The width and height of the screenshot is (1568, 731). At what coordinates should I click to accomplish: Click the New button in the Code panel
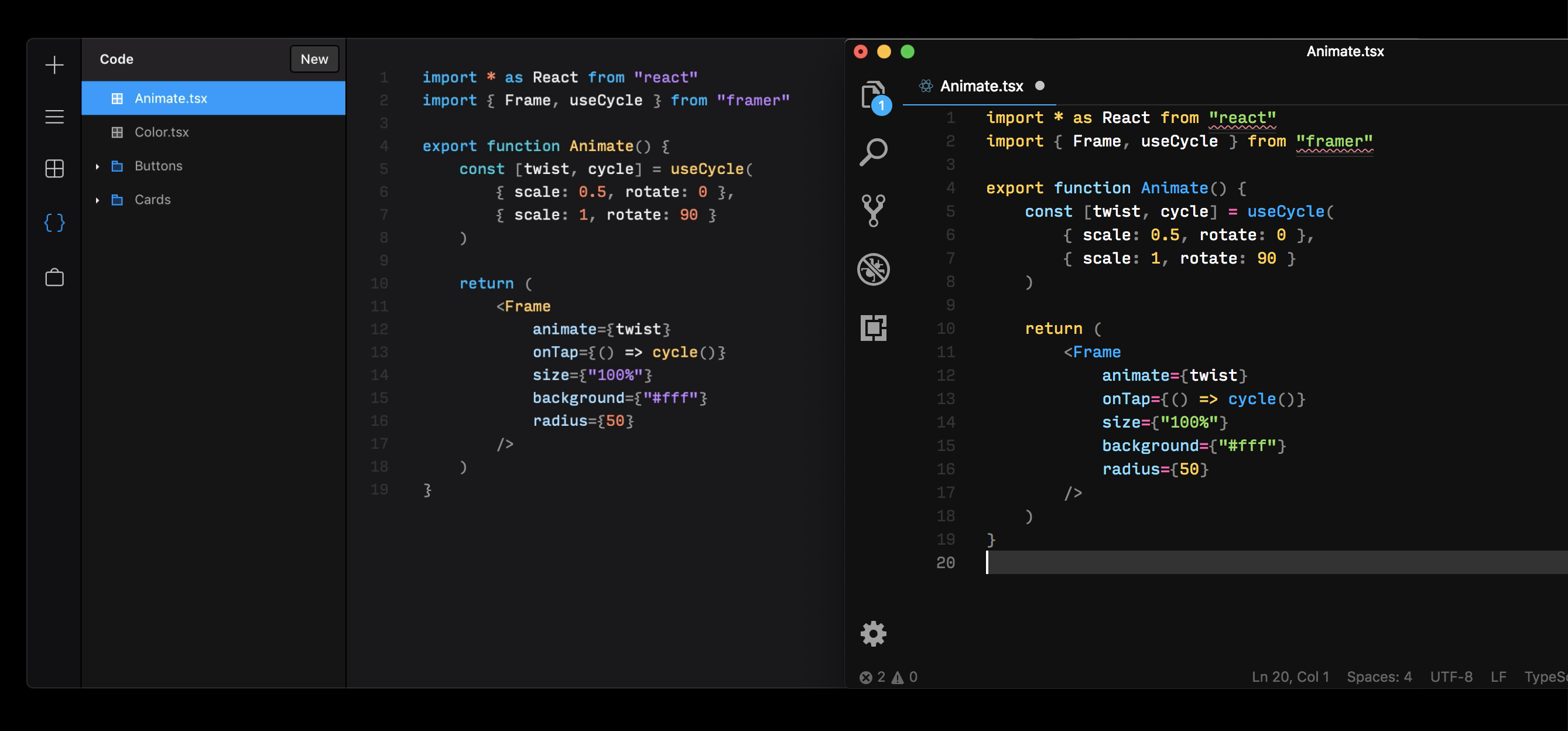[x=314, y=59]
